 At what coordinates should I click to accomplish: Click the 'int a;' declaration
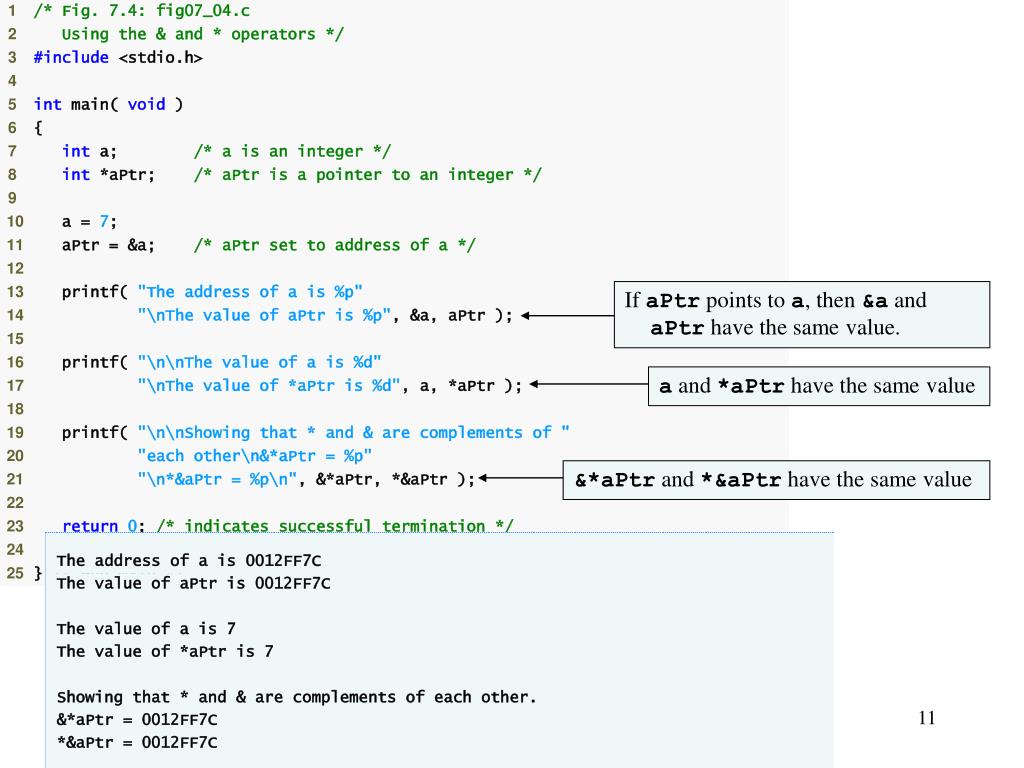click(x=89, y=152)
